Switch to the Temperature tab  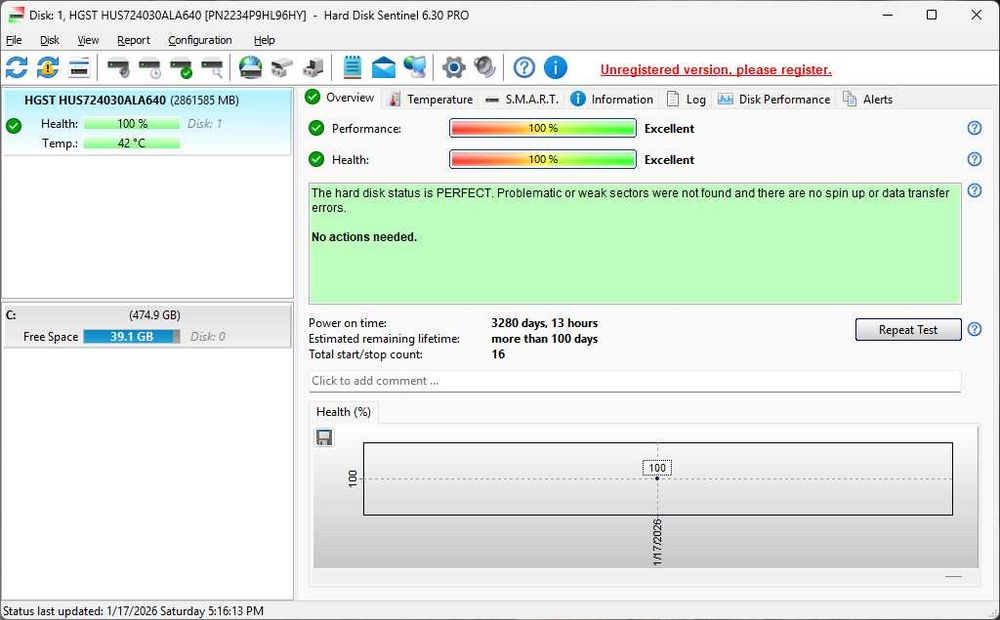pyautogui.click(x=431, y=100)
